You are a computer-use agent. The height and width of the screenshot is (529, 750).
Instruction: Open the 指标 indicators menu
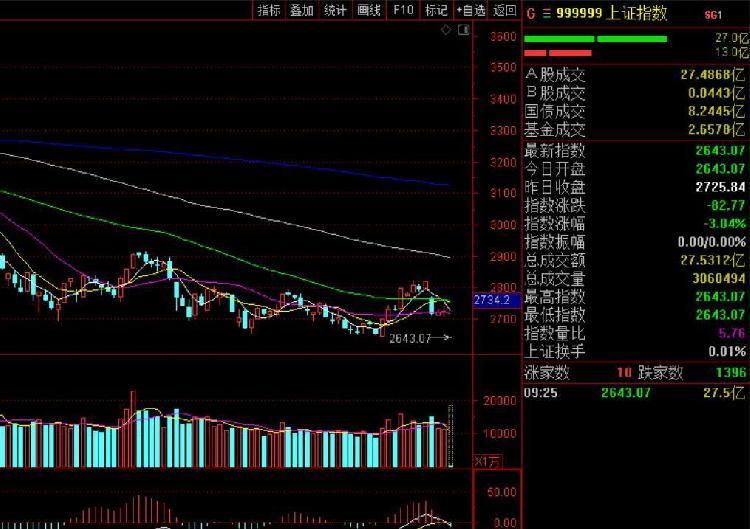tap(269, 10)
